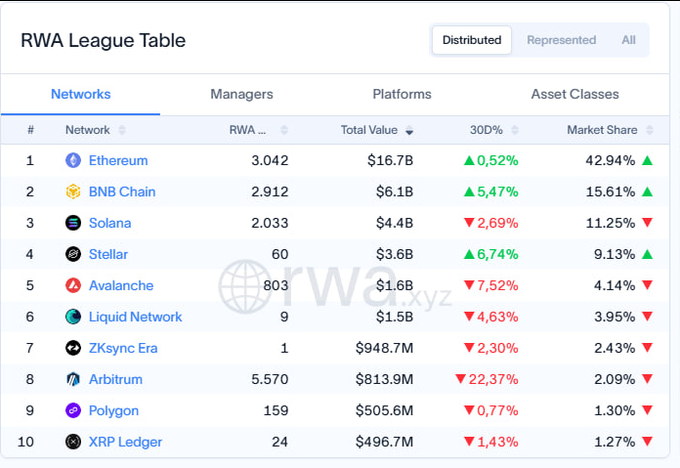
Task: Click the BNB Chain logo icon
Action: [x=73, y=192]
